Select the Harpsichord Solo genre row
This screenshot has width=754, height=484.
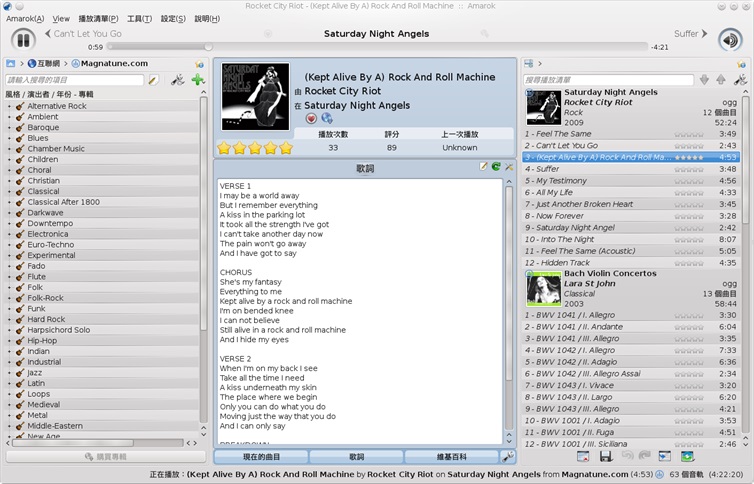point(102,330)
